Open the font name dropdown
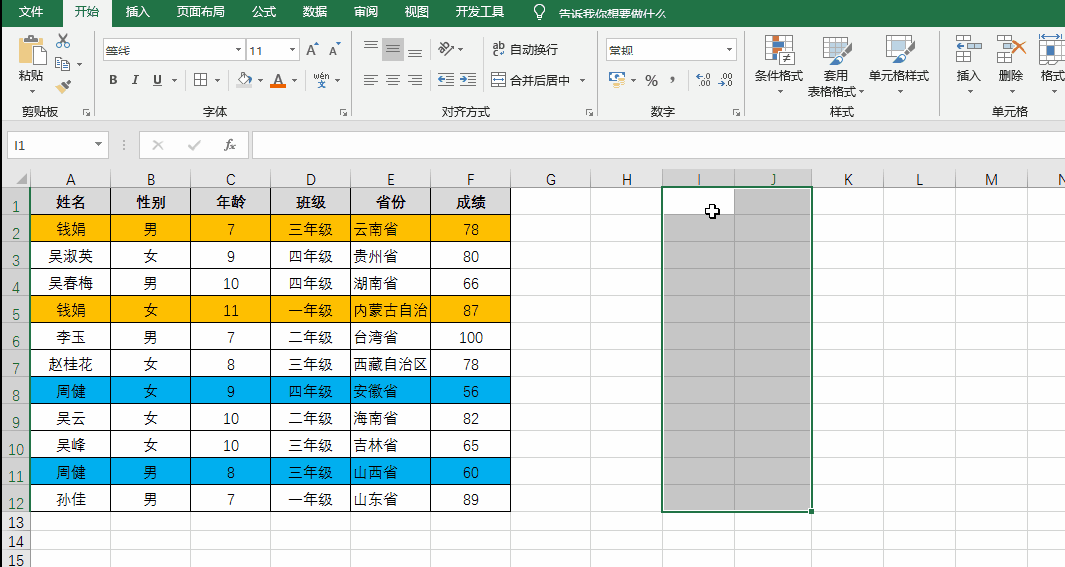The width and height of the screenshot is (1065, 567). pos(238,50)
